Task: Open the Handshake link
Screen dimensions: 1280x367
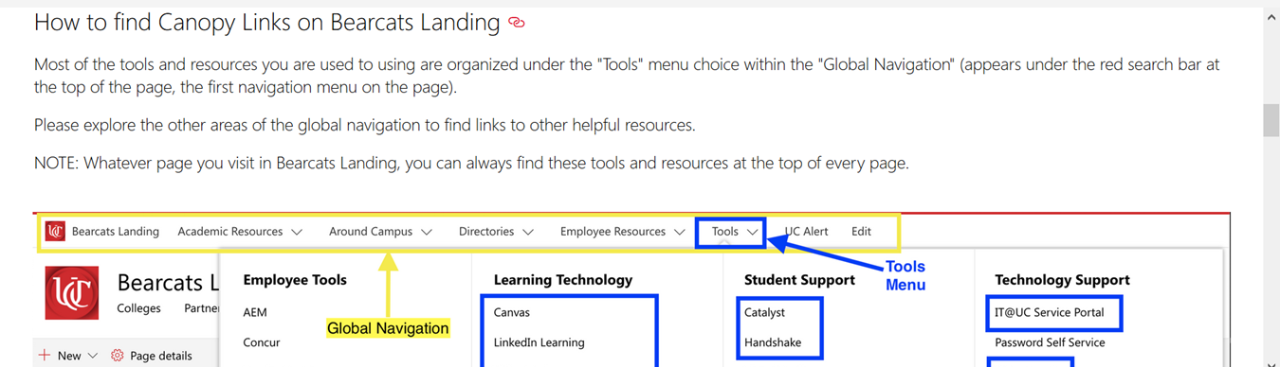Action: click(x=772, y=342)
